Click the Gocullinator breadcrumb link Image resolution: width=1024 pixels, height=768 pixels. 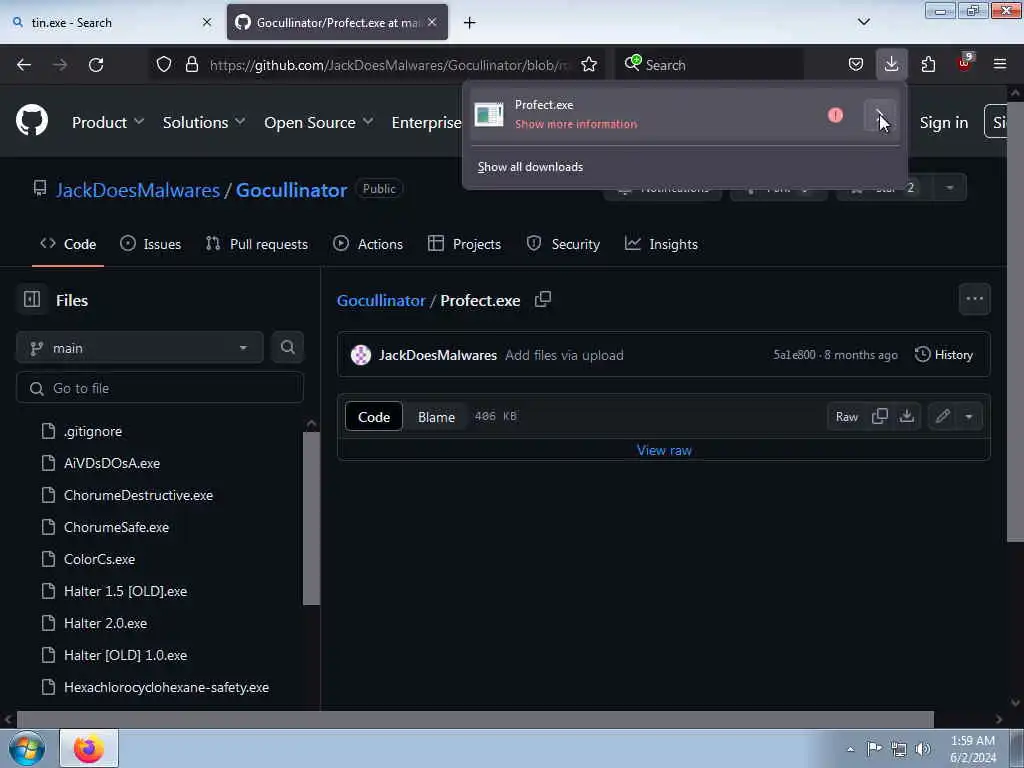coord(381,300)
